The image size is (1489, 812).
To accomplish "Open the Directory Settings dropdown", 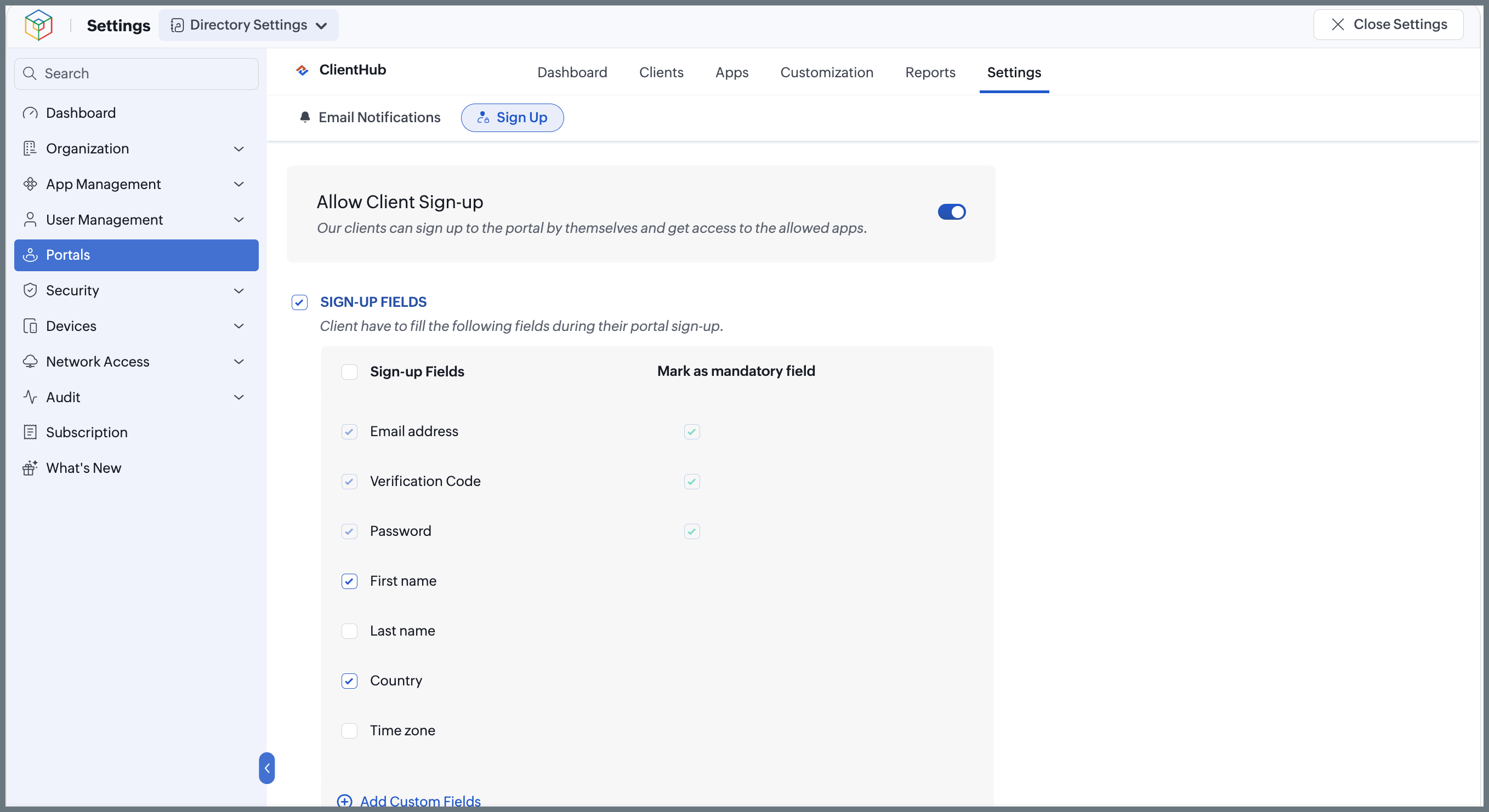I will coord(248,25).
